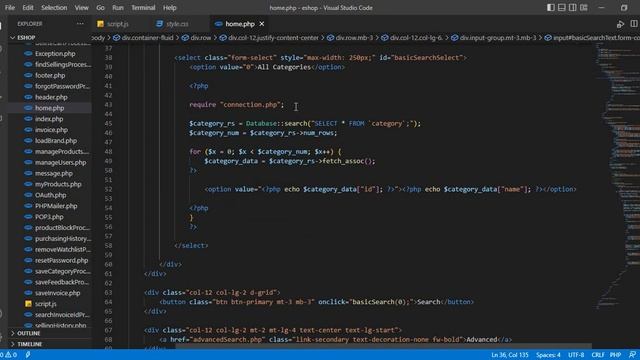This screenshot has width=640, height=360.
Task: Open the customize layout icon
Action: coord(584,7)
